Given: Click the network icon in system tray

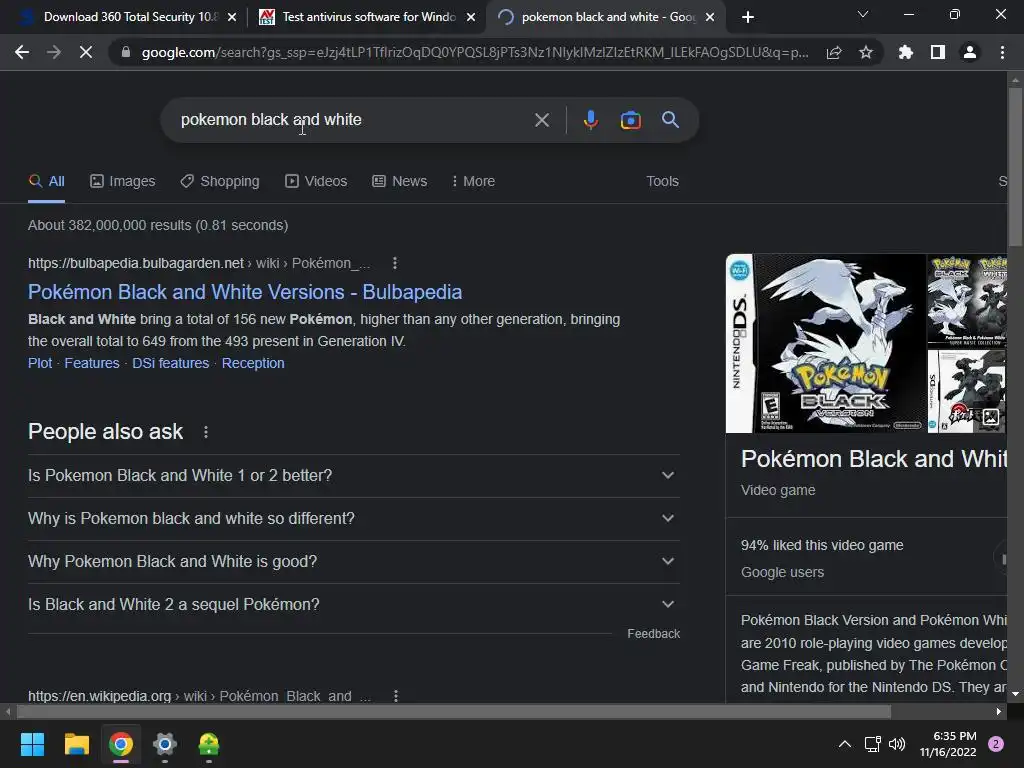Looking at the screenshot, I should click(x=872, y=744).
